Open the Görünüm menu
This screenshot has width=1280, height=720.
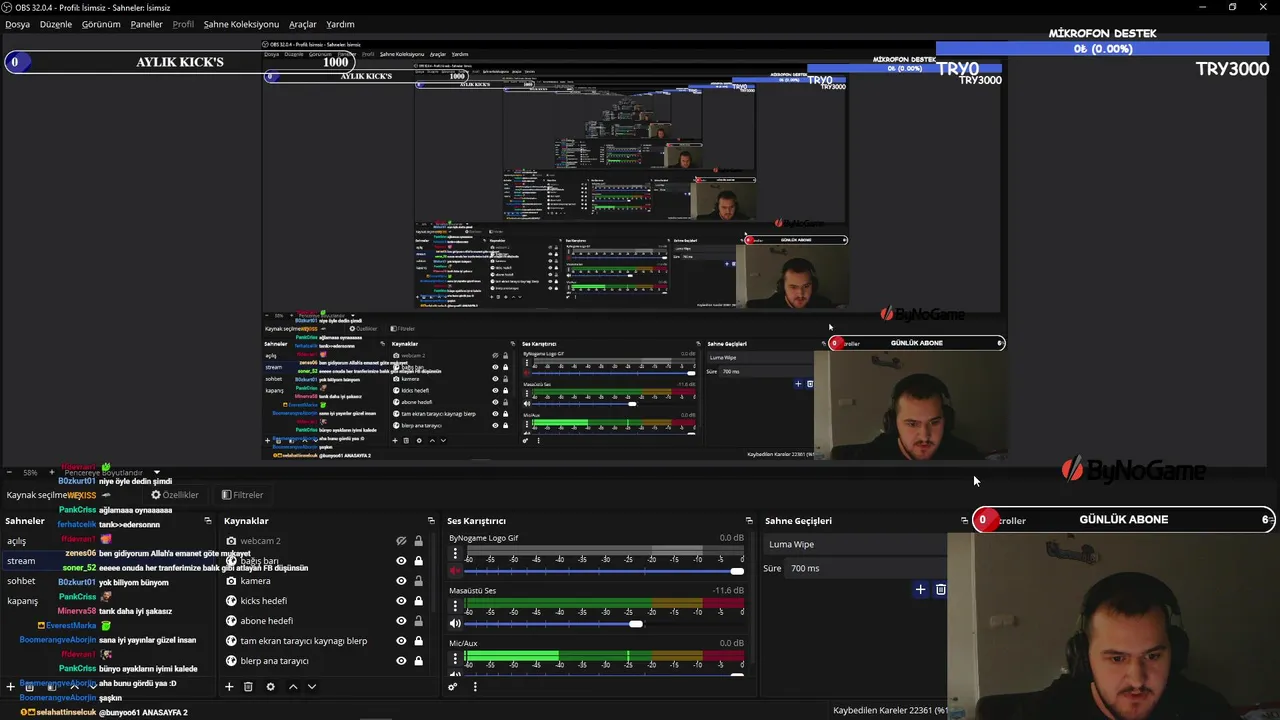tap(101, 24)
